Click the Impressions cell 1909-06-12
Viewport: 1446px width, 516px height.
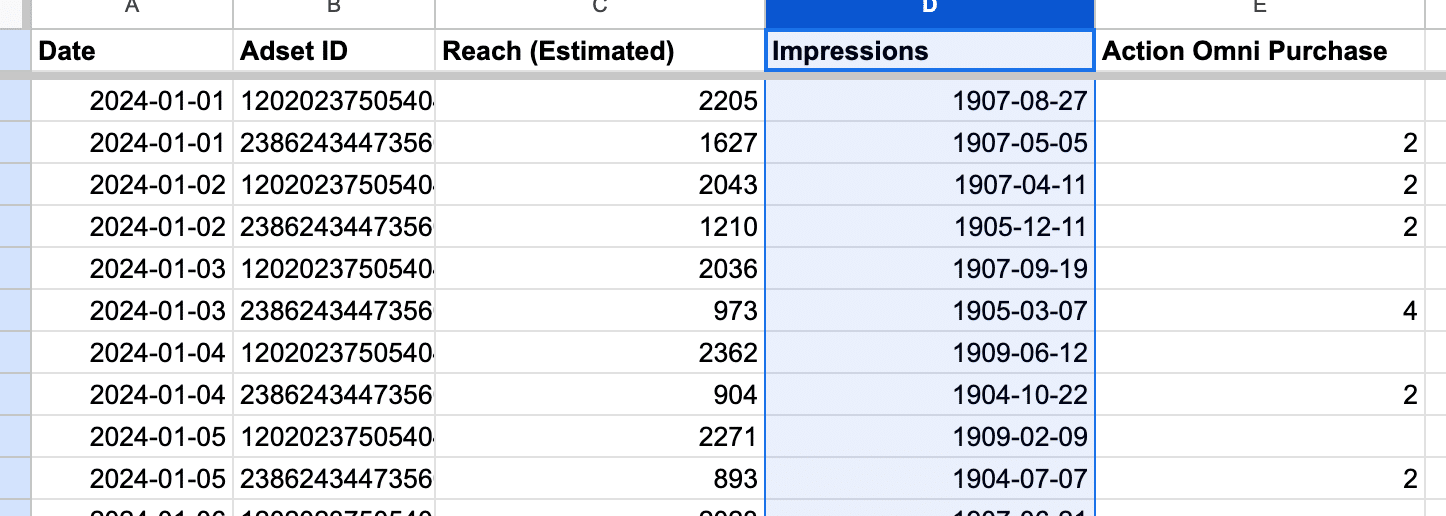pos(930,353)
